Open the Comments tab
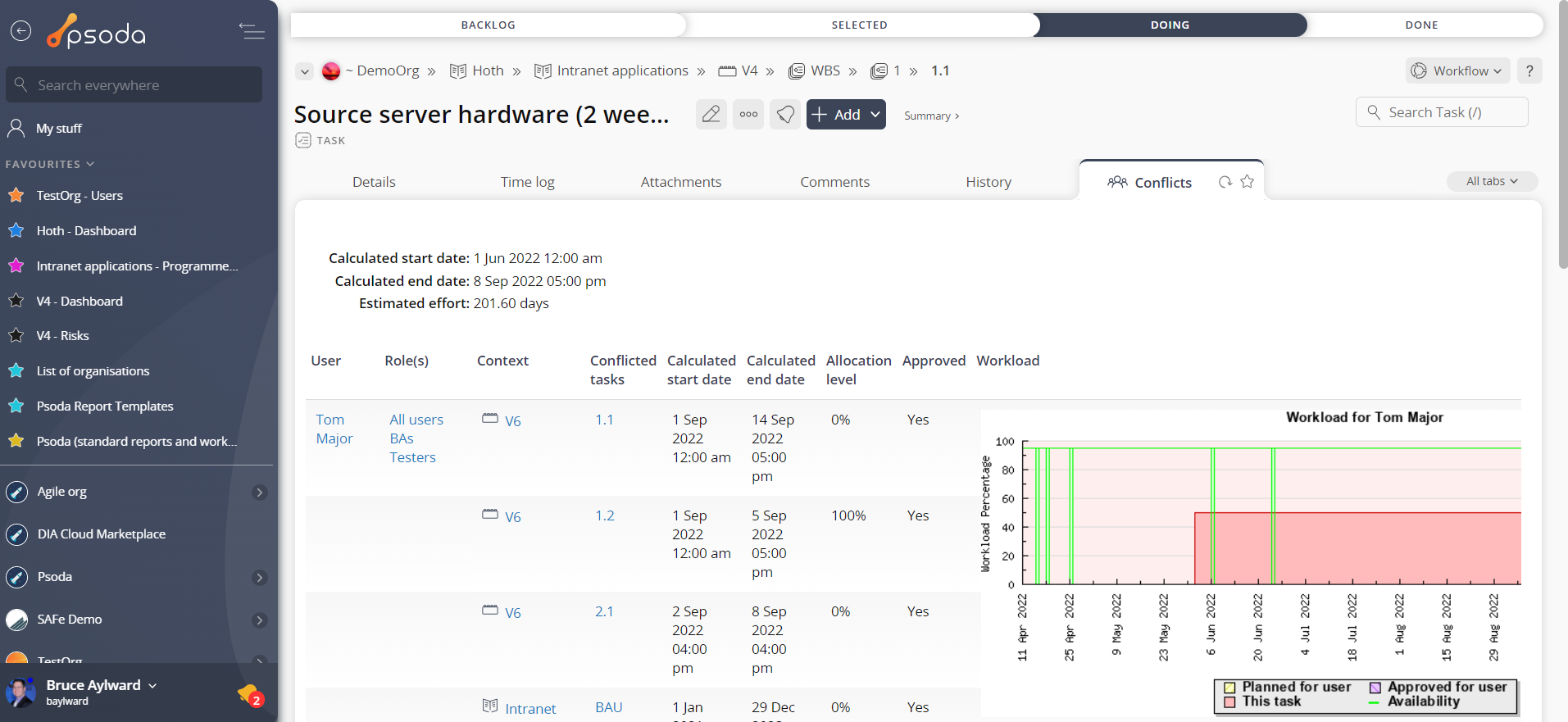This screenshot has width=1568, height=722. point(834,182)
